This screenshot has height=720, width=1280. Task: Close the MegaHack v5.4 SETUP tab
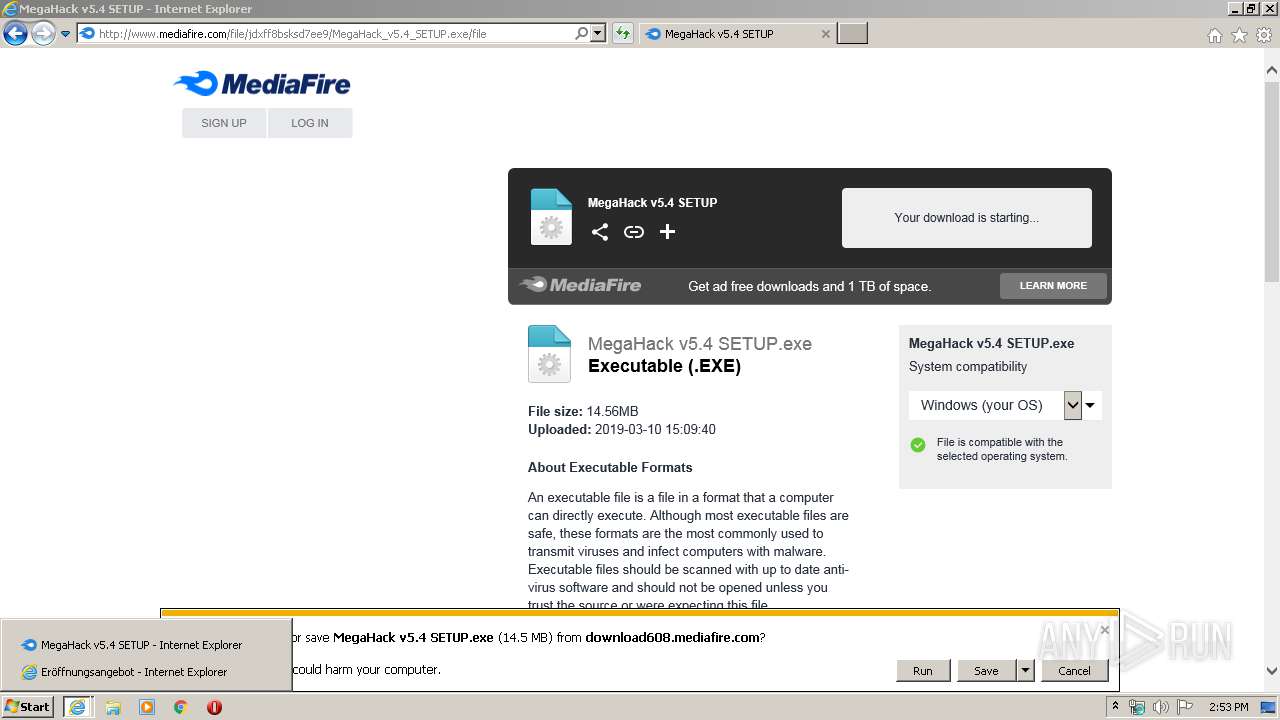pos(825,34)
